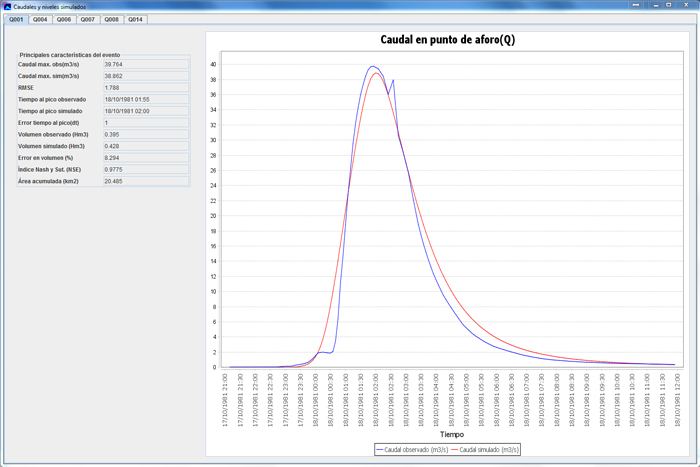
Task: Show the Q007 gauge tab
Action: pyautogui.click(x=88, y=19)
